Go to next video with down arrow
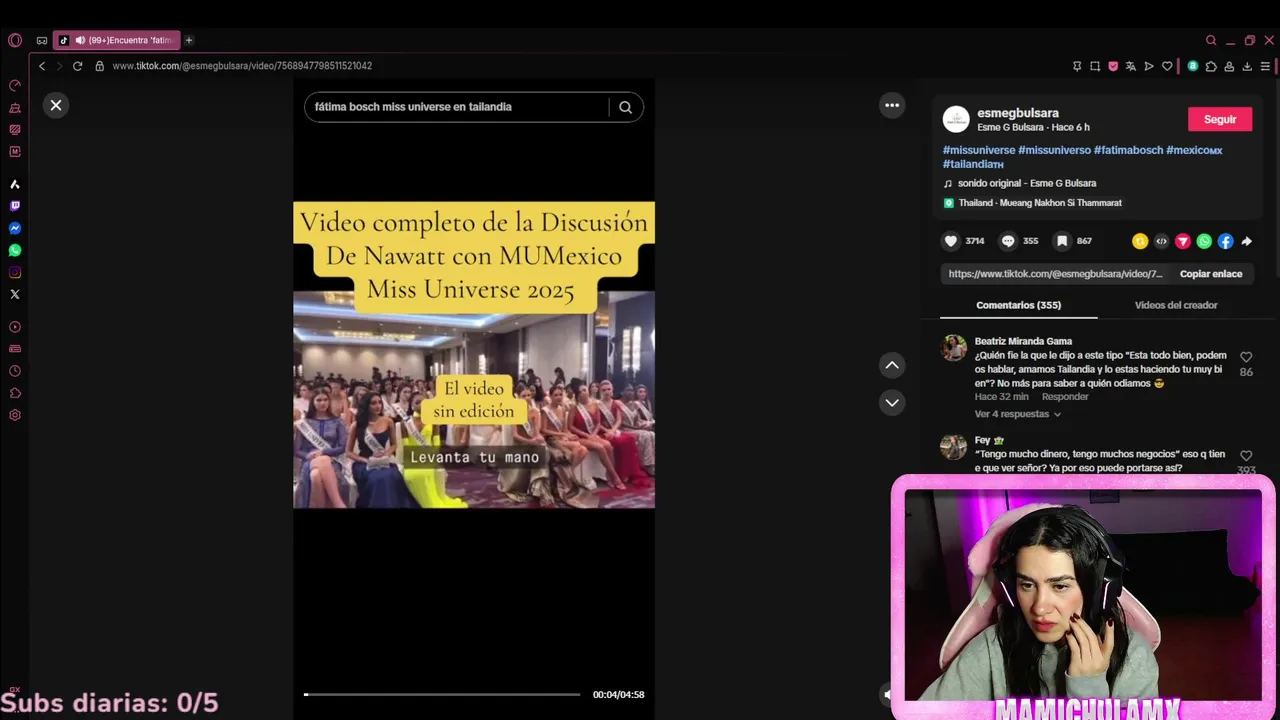The image size is (1280, 720). 892,402
